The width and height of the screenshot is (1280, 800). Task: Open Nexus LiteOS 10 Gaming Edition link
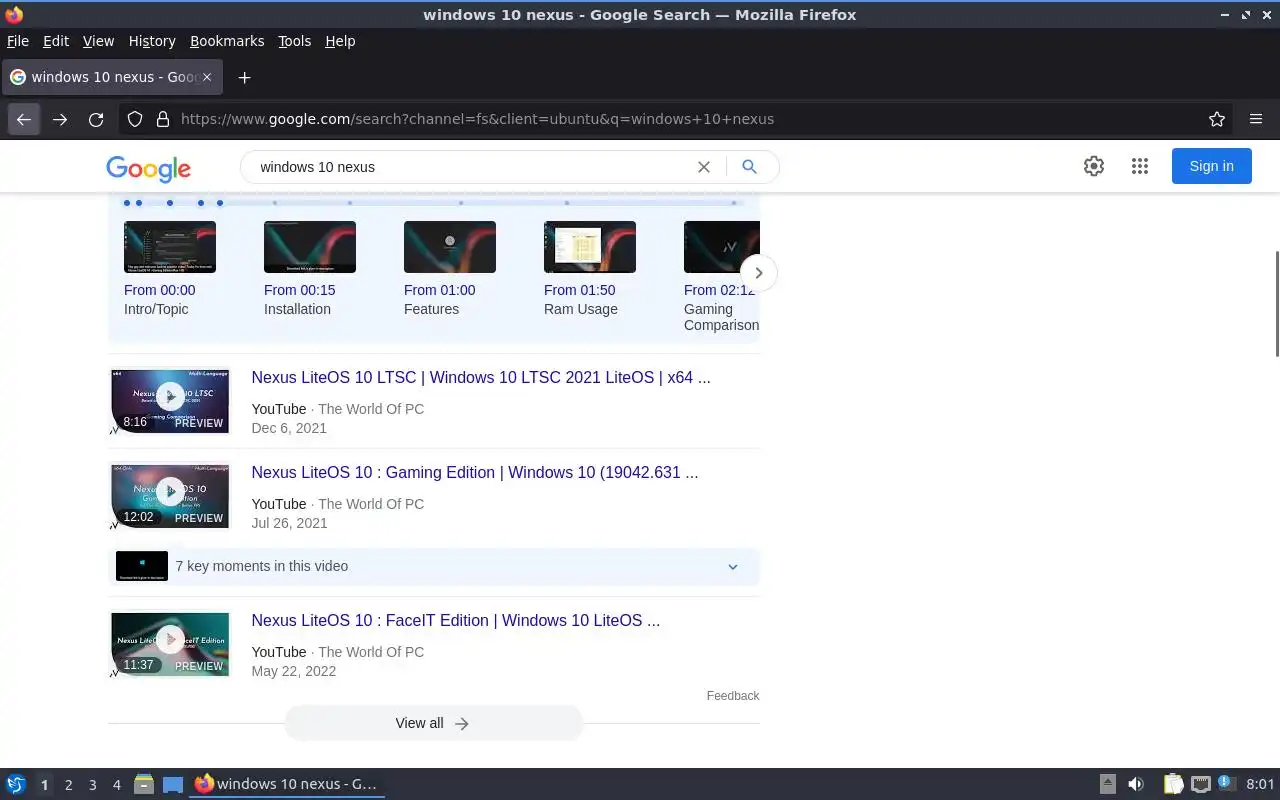[x=475, y=472]
